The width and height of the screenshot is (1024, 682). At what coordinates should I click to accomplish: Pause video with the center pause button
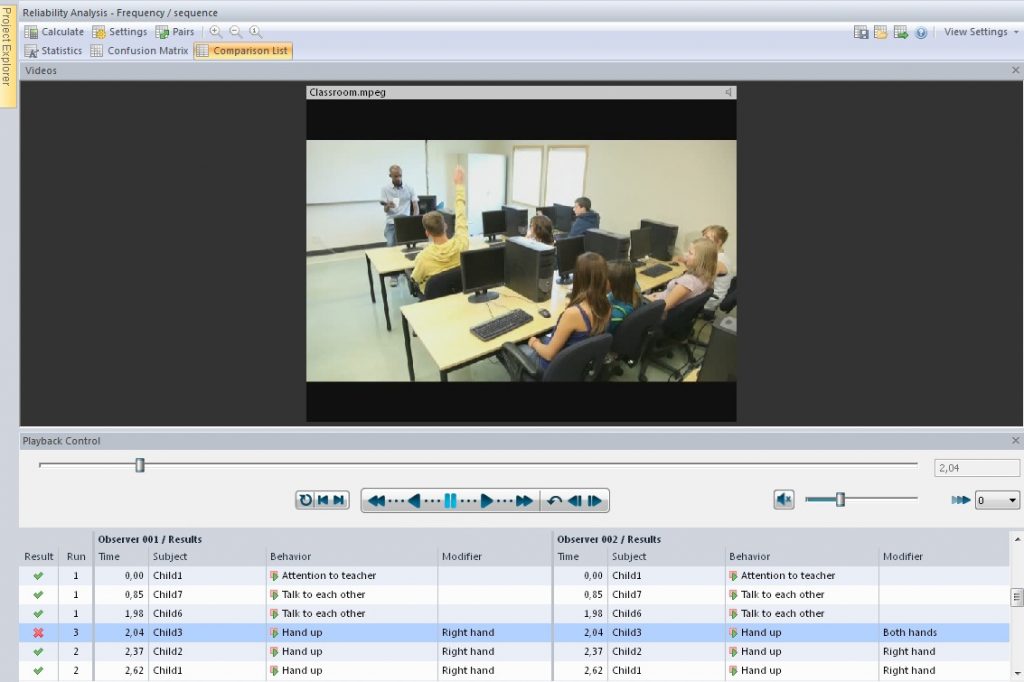pos(450,501)
